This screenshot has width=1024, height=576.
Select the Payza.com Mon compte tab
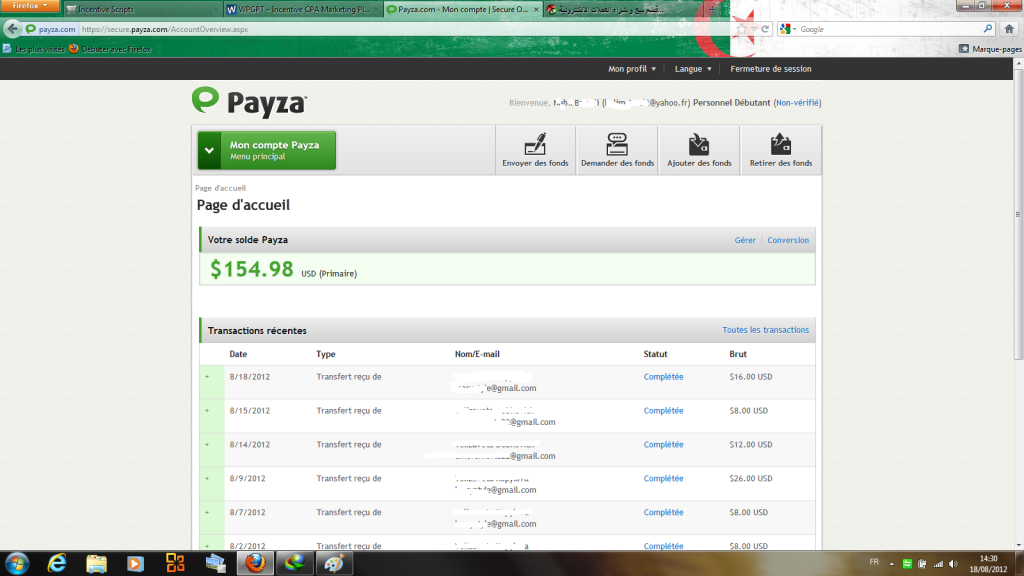click(x=463, y=9)
